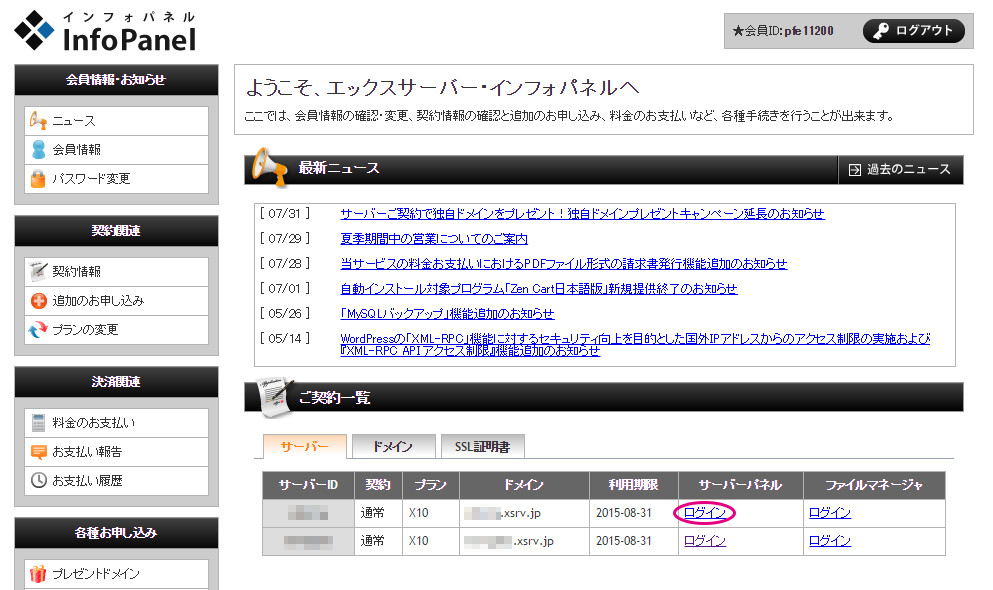This screenshot has width=993, height=590.
Task: Click the プランの変更 arrows icon
Action: coord(38,329)
